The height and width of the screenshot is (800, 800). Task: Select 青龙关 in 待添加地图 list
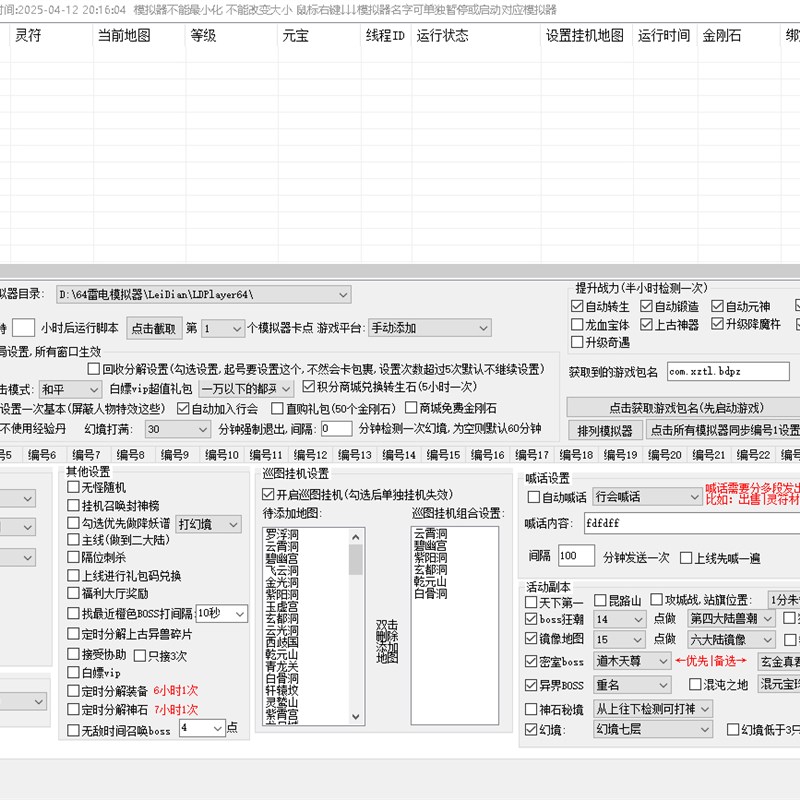pos(282,666)
